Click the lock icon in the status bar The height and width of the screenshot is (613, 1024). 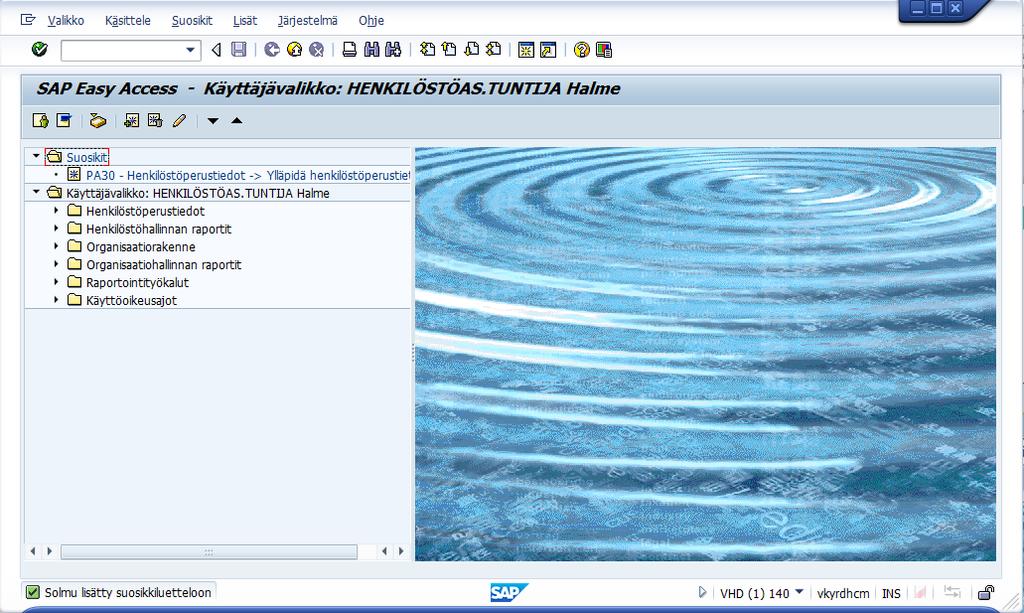[x=985, y=593]
